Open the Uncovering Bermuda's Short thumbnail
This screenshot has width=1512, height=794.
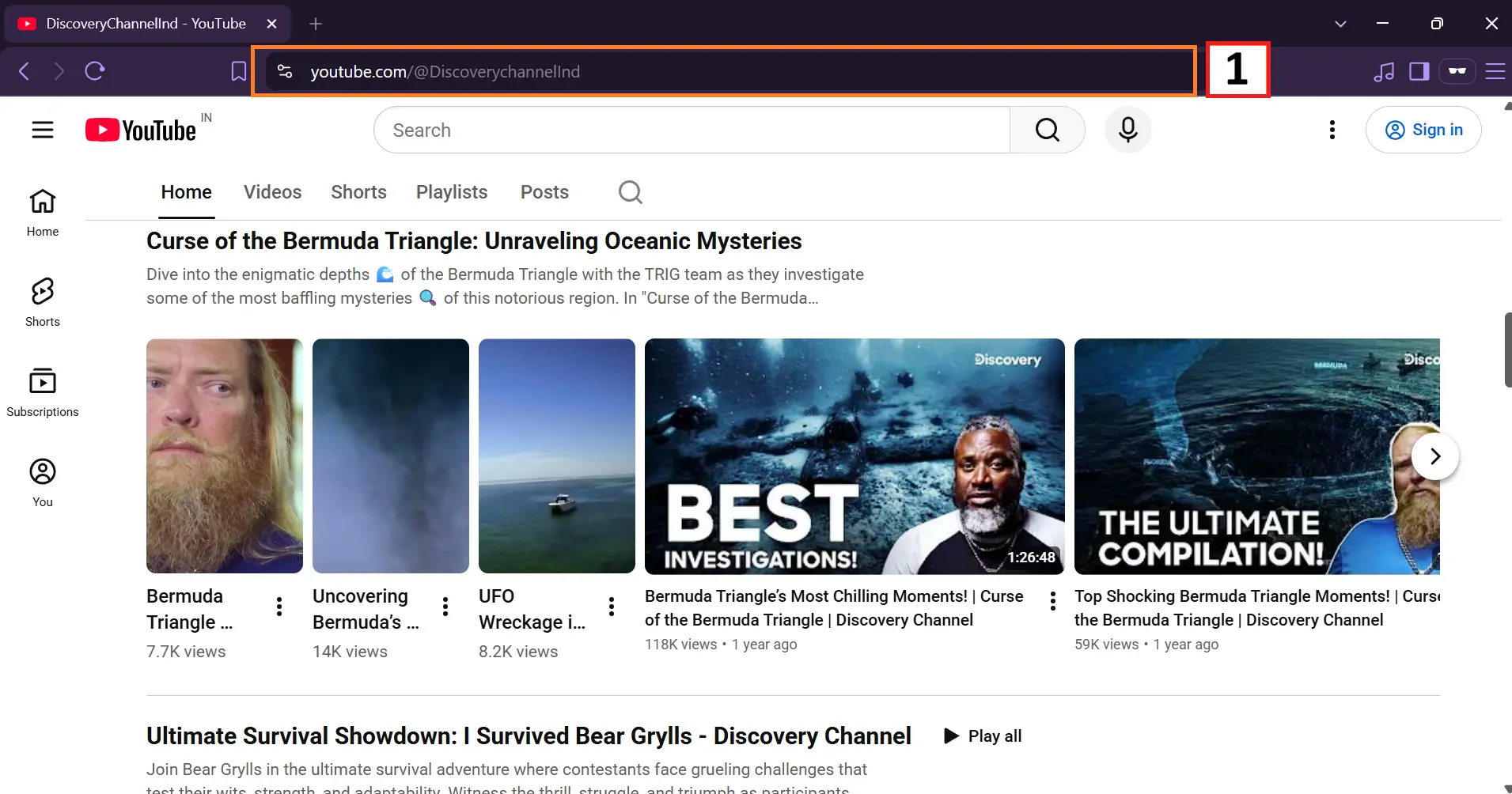tap(391, 456)
